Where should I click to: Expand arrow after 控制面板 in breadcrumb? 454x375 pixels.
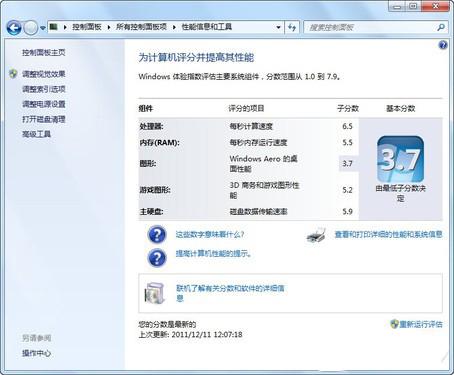tap(109, 27)
